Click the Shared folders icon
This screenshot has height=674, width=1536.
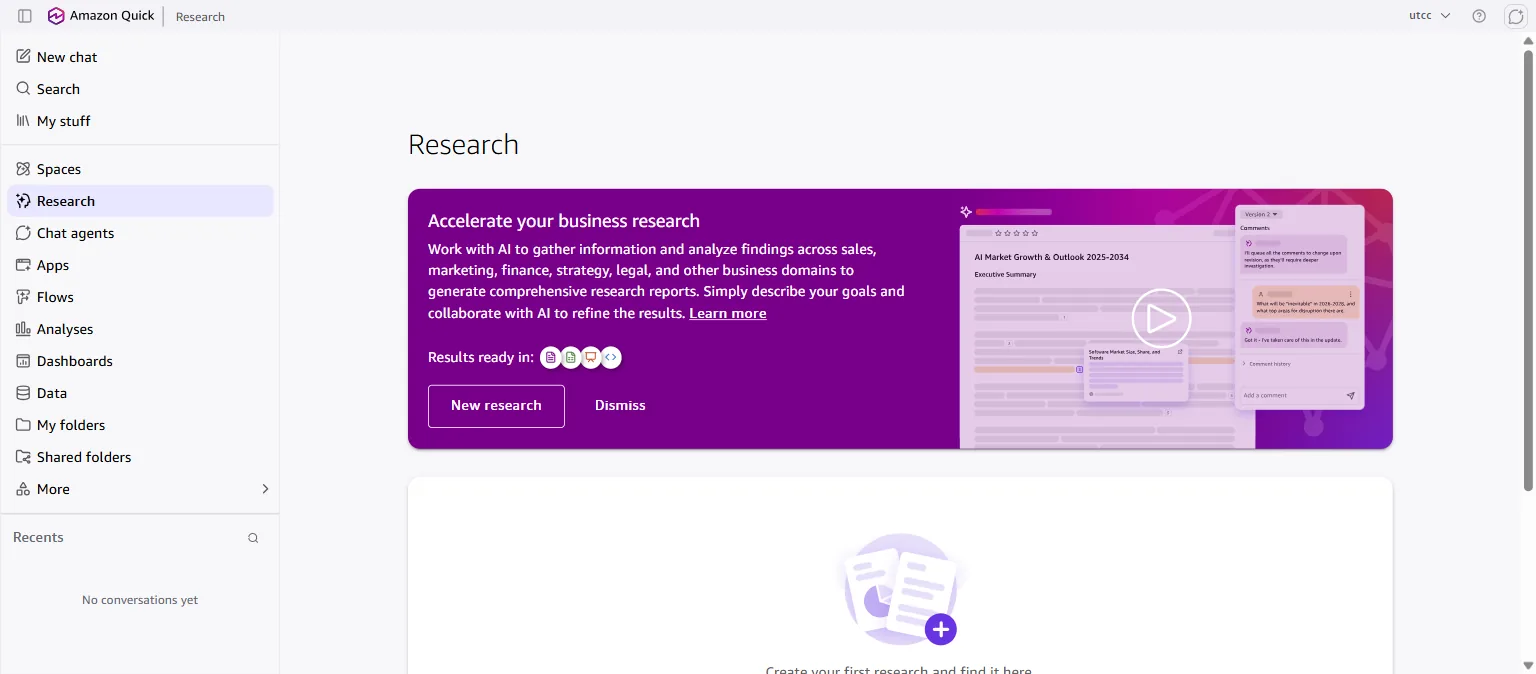click(24, 457)
